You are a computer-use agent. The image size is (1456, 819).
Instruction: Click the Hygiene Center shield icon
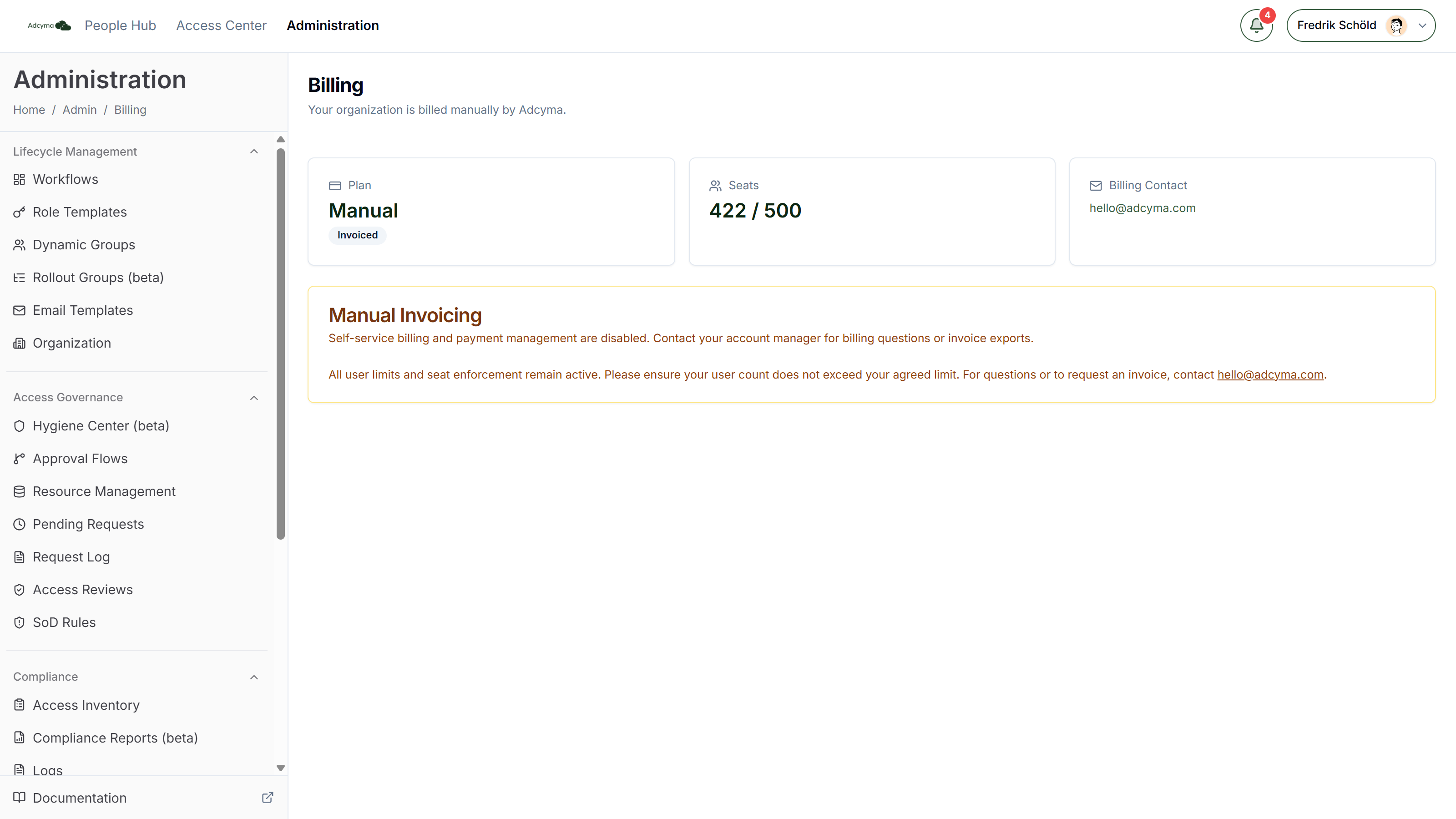(19, 426)
